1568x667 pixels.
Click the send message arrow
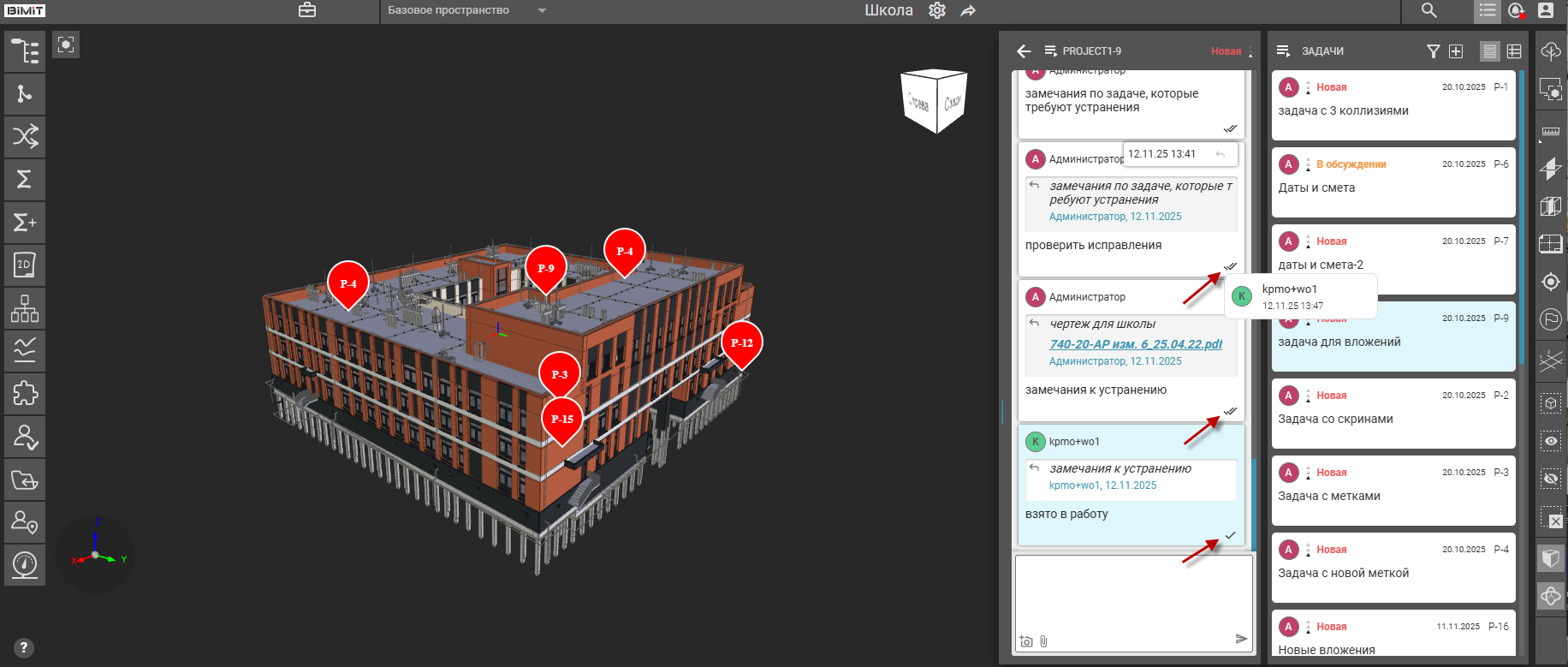1241,639
